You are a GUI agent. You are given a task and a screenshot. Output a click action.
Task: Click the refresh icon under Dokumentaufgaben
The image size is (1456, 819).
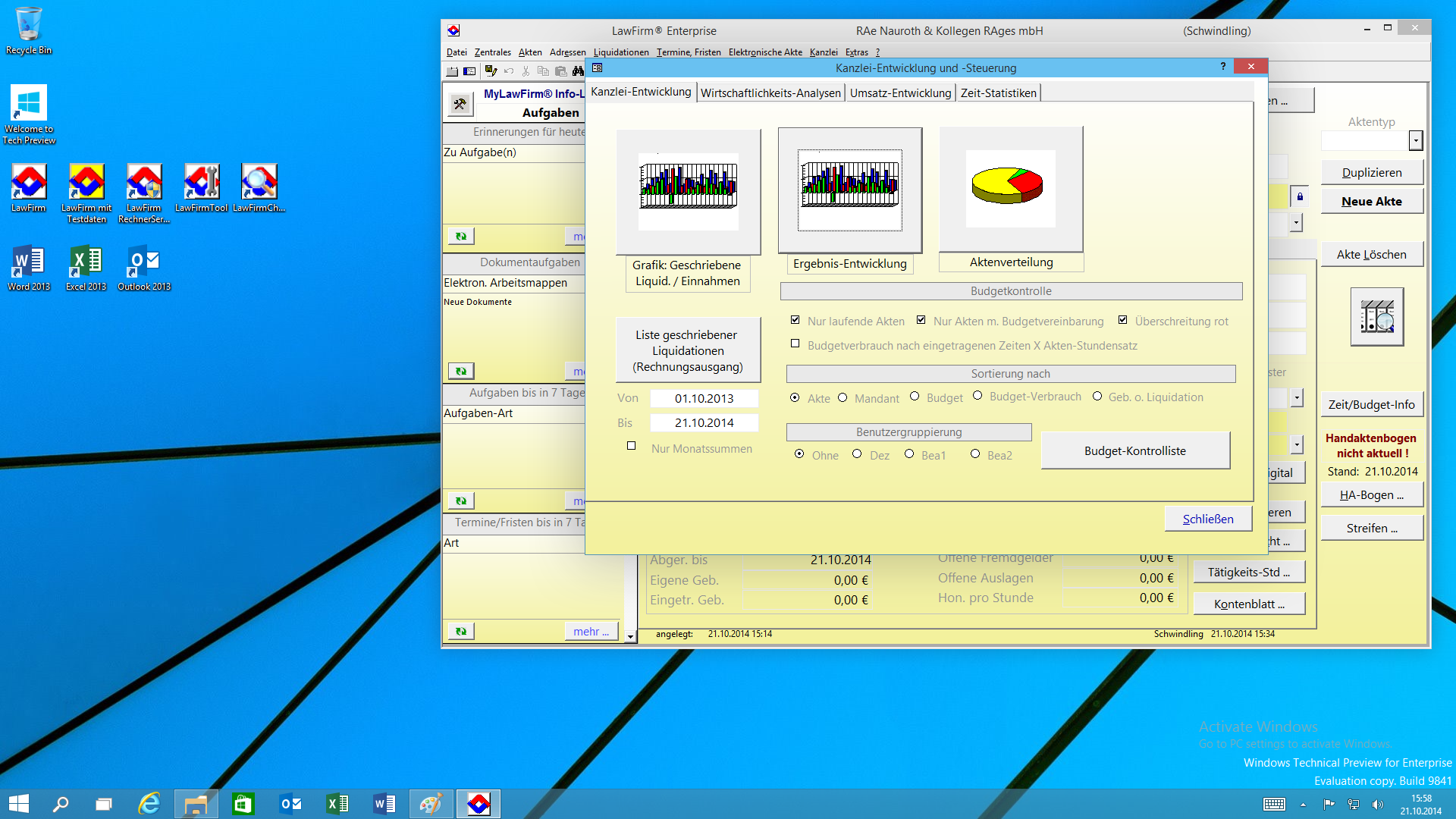click(x=460, y=371)
